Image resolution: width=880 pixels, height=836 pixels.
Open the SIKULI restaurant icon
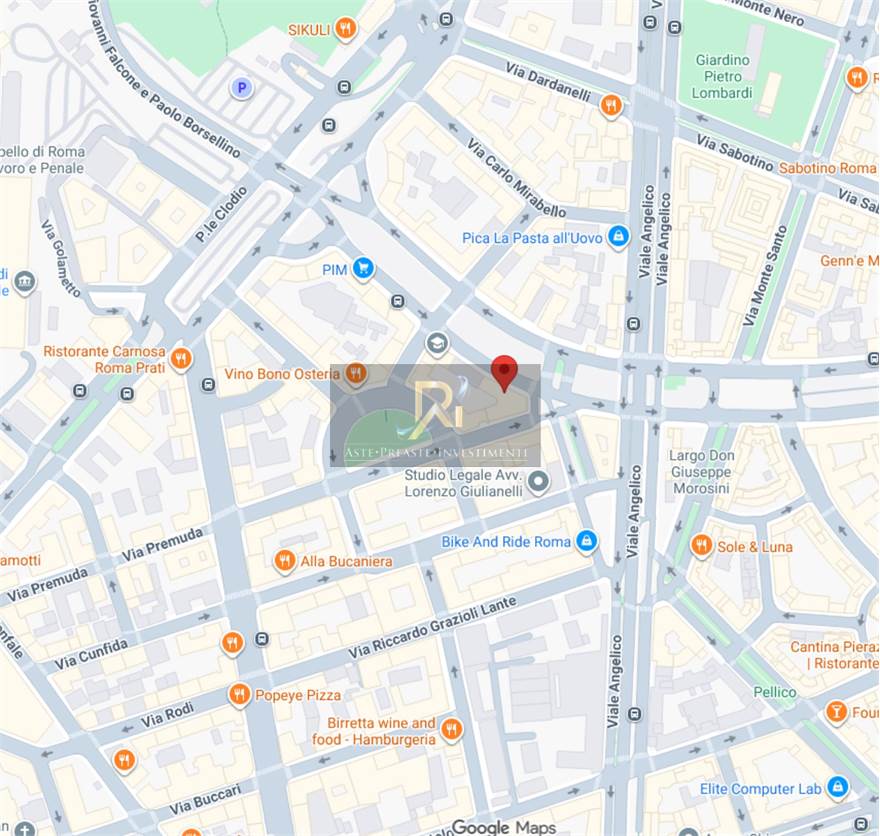pyautogui.click(x=345, y=28)
